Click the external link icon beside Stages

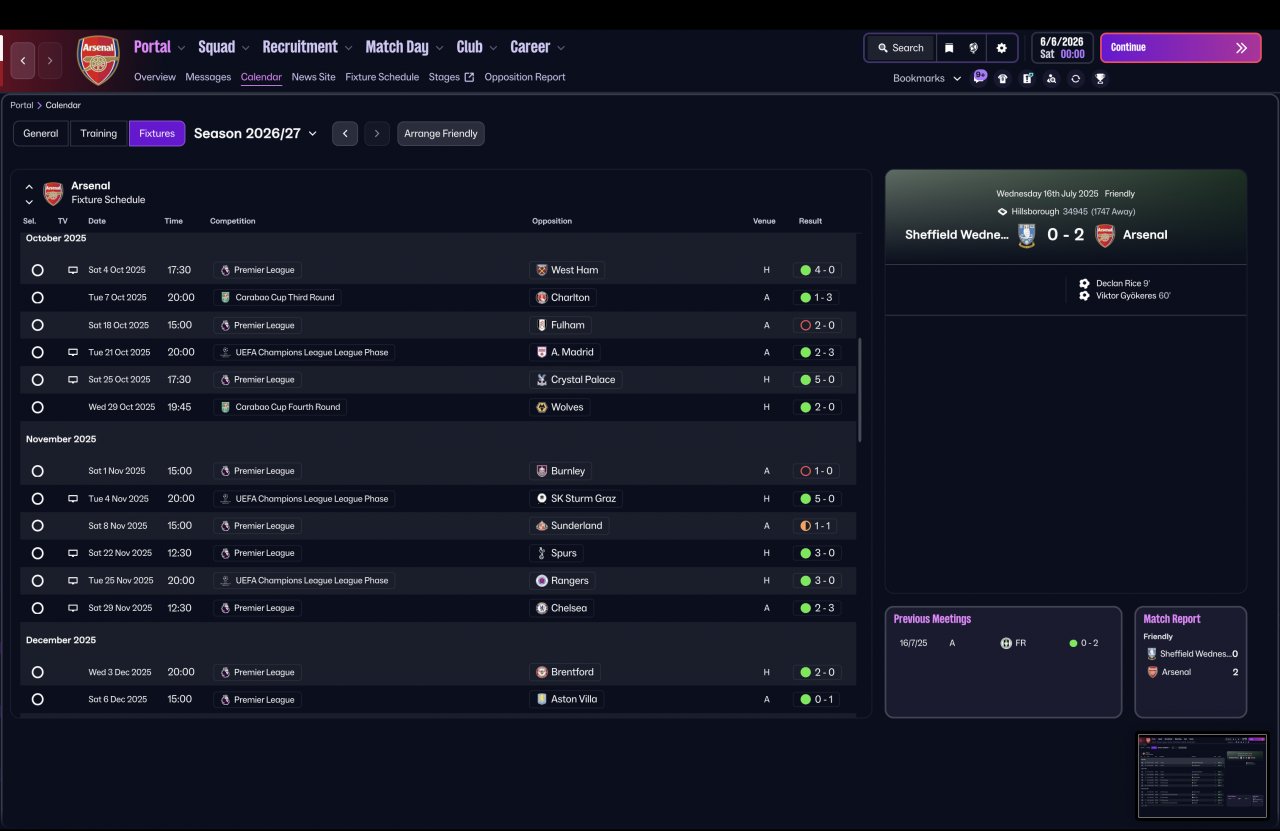469,77
